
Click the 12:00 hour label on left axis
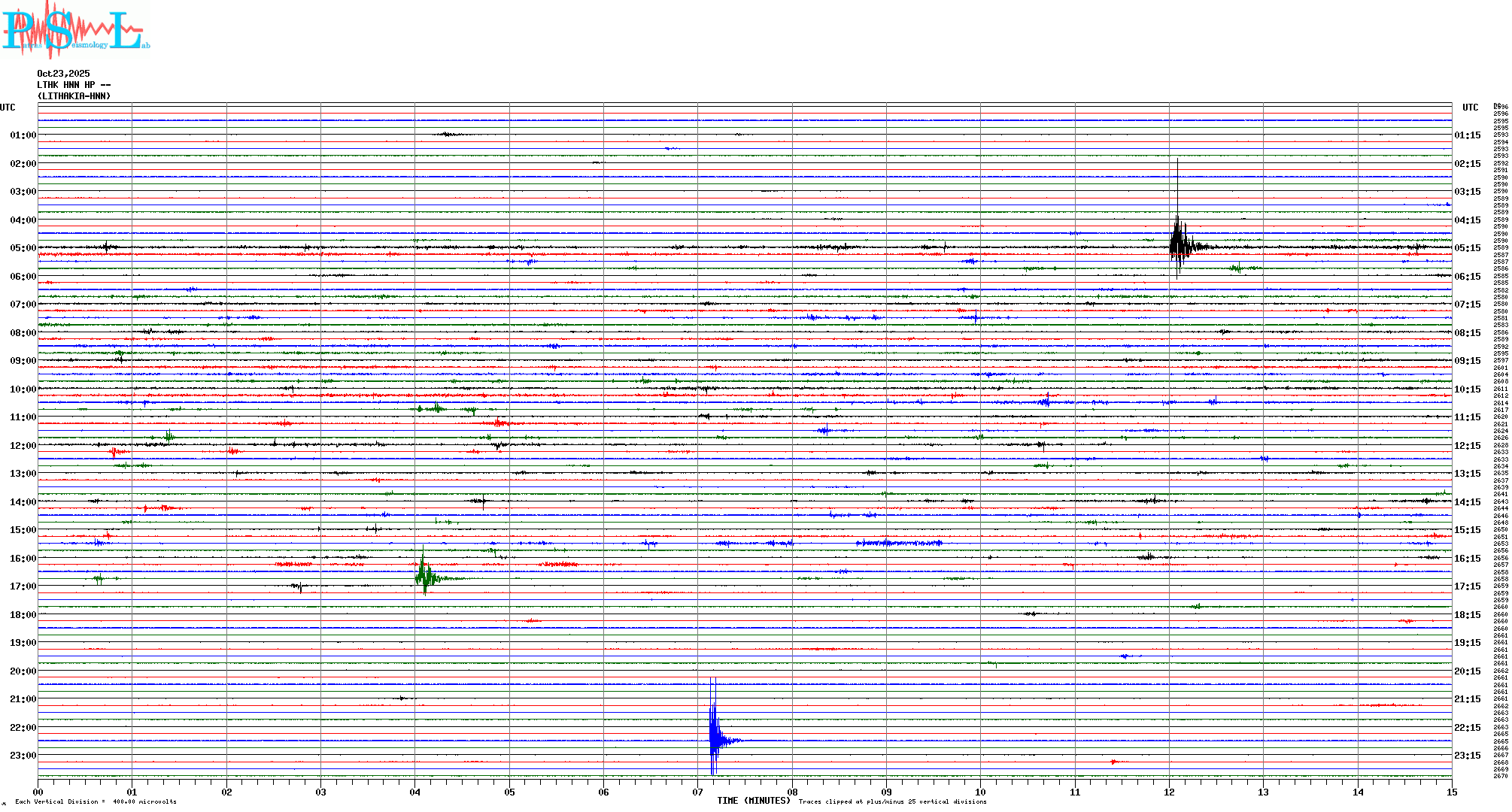pyautogui.click(x=23, y=446)
